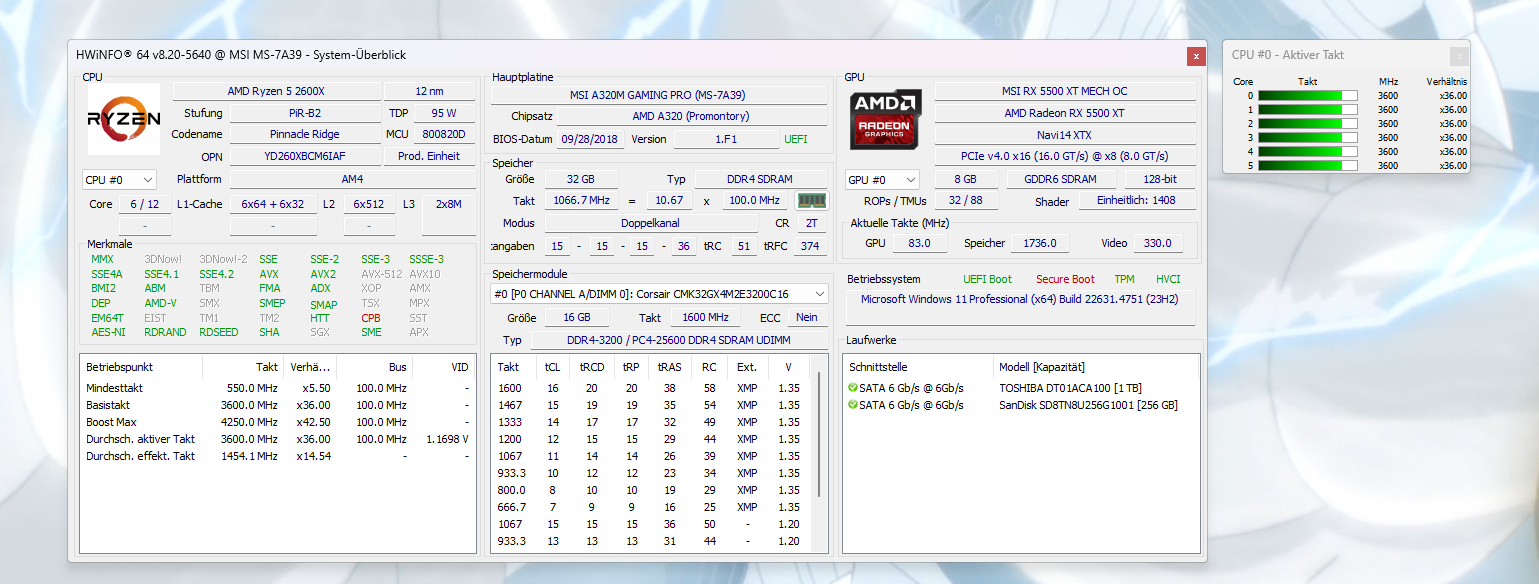Click the 1736.0 Speicher clock field
The height and width of the screenshot is (584, 1539).
[x=1039, y=243]
